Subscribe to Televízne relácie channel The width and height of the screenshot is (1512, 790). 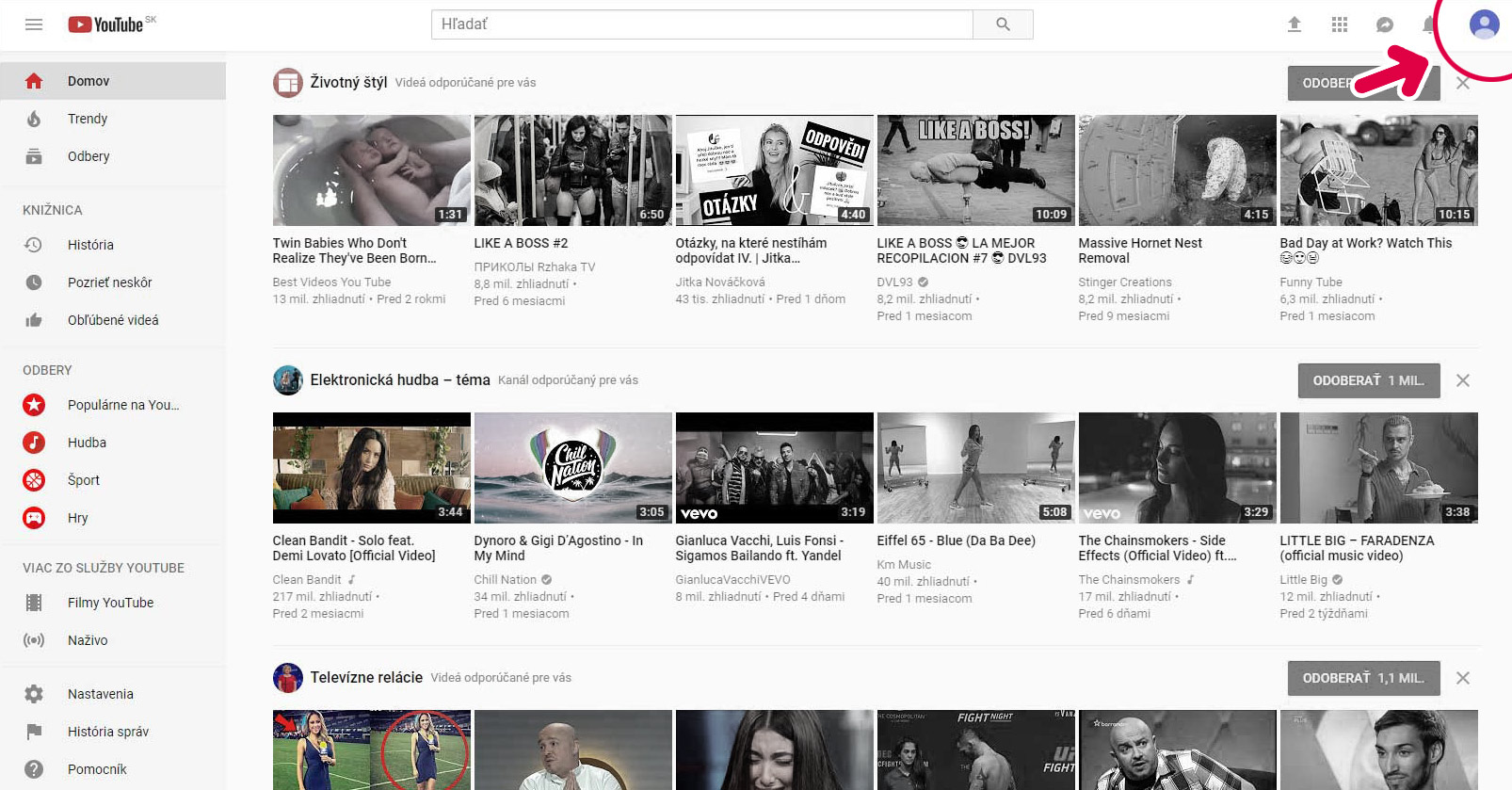[1364, 678]
